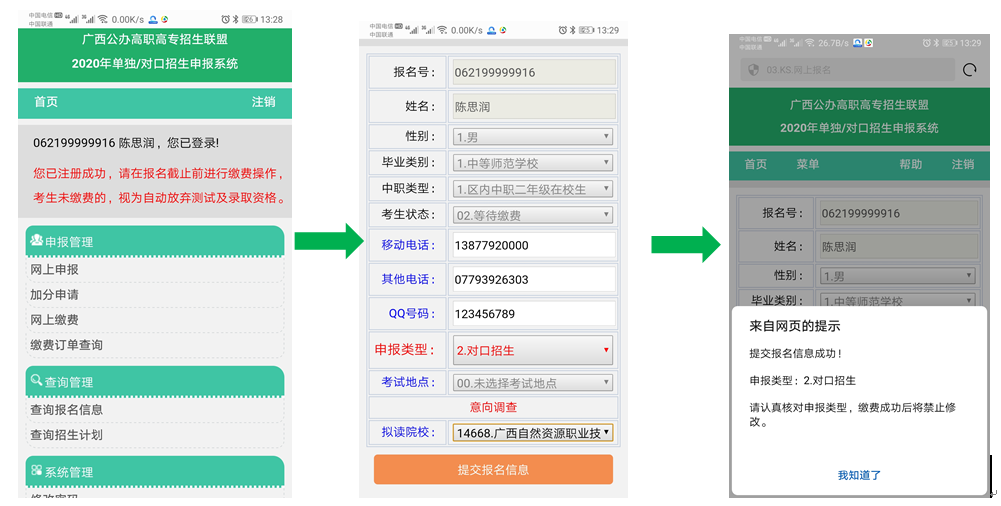
Task: Open the 毕业类别 dropdown in the middle form
Action: pyautogui.click(x=533, y=163)
